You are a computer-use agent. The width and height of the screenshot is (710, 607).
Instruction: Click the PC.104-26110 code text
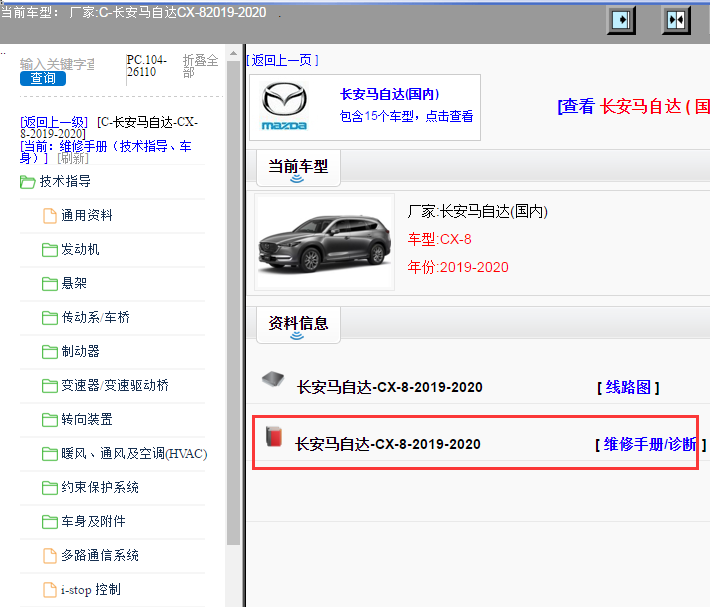147,66
